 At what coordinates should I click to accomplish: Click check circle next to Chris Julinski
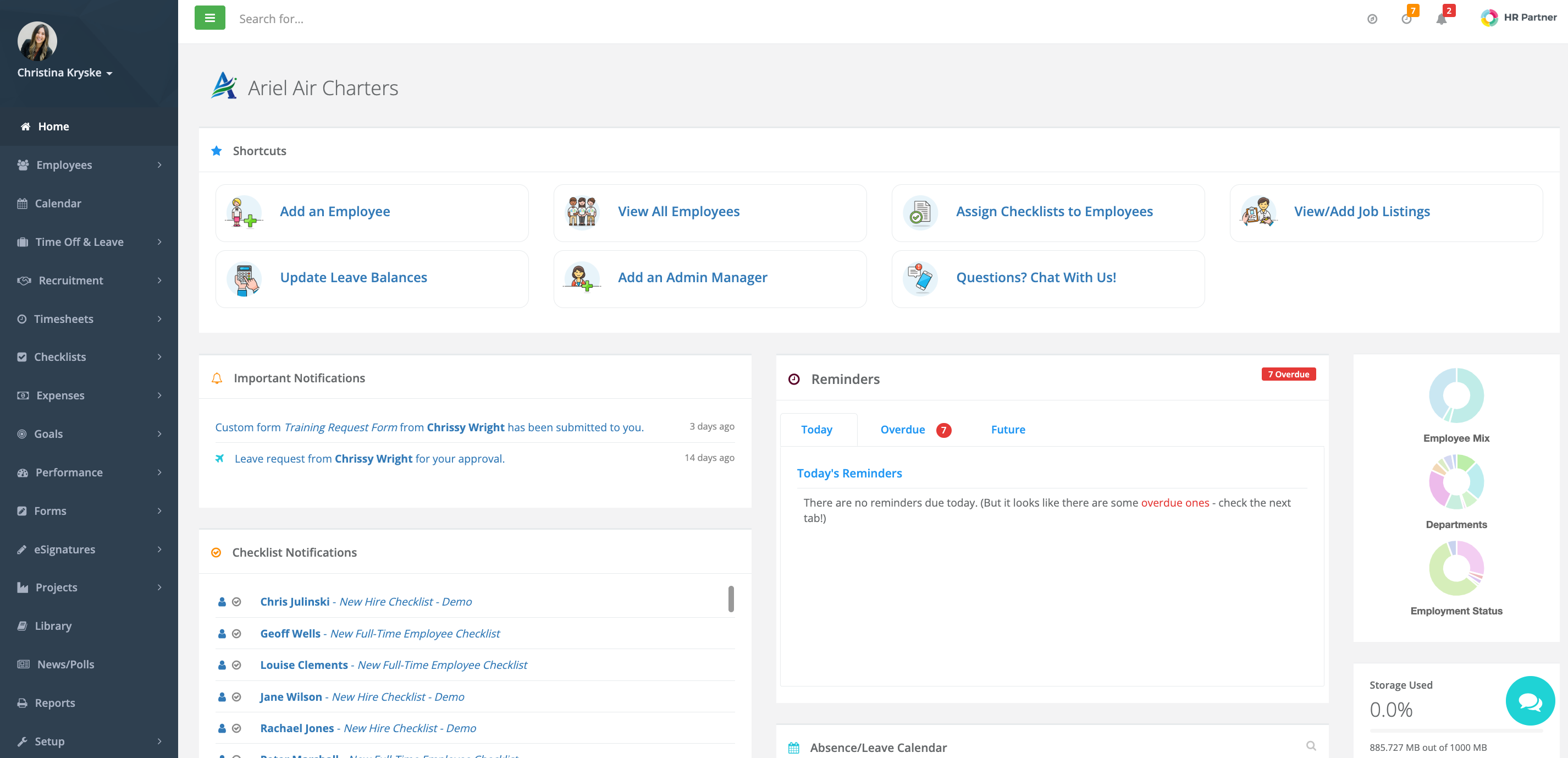237,602
